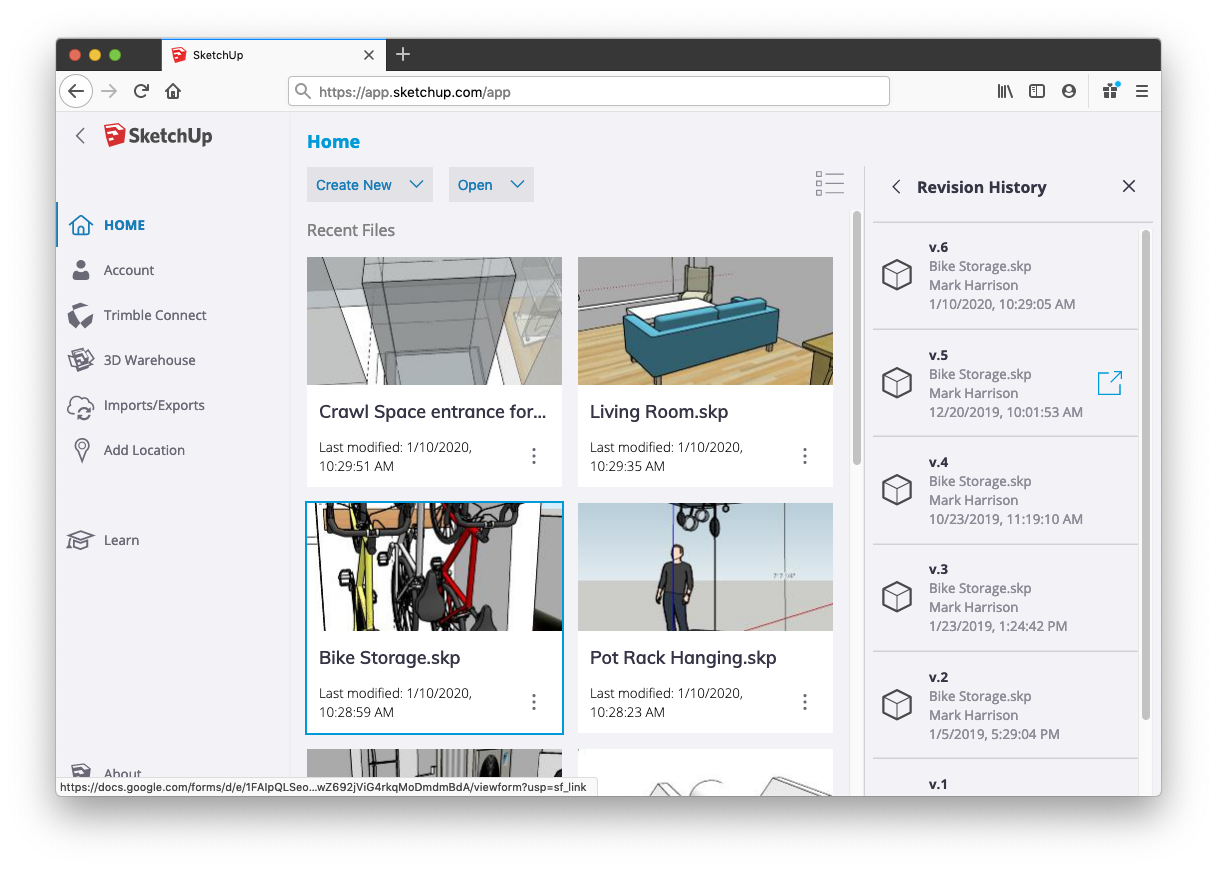
Task: Select Account in the sidebar
Action: click(x=129, y=270)
